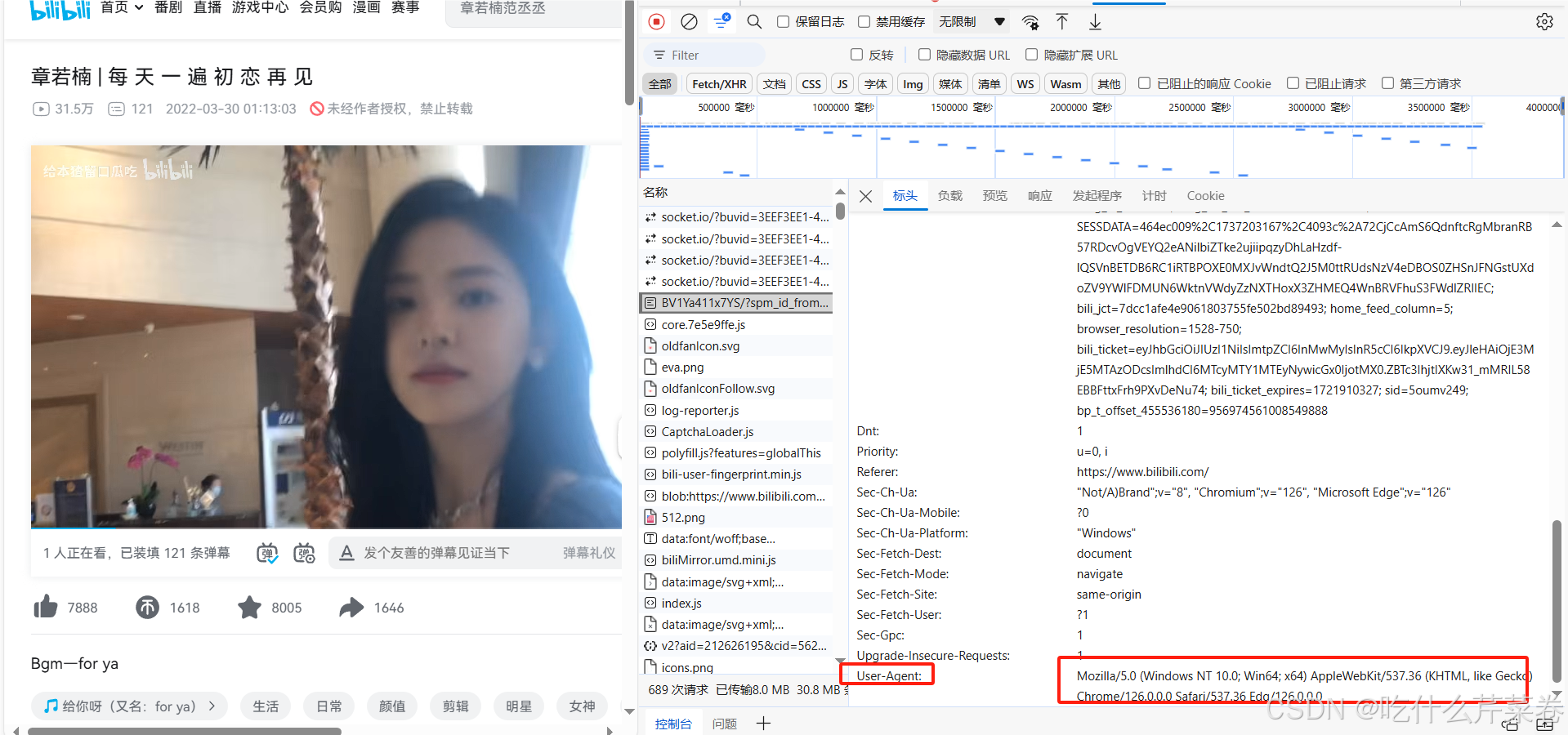Open 番剧 navigation link
Screen dimensions: 1568x735
pyautogui.click(x=168, y=7)
